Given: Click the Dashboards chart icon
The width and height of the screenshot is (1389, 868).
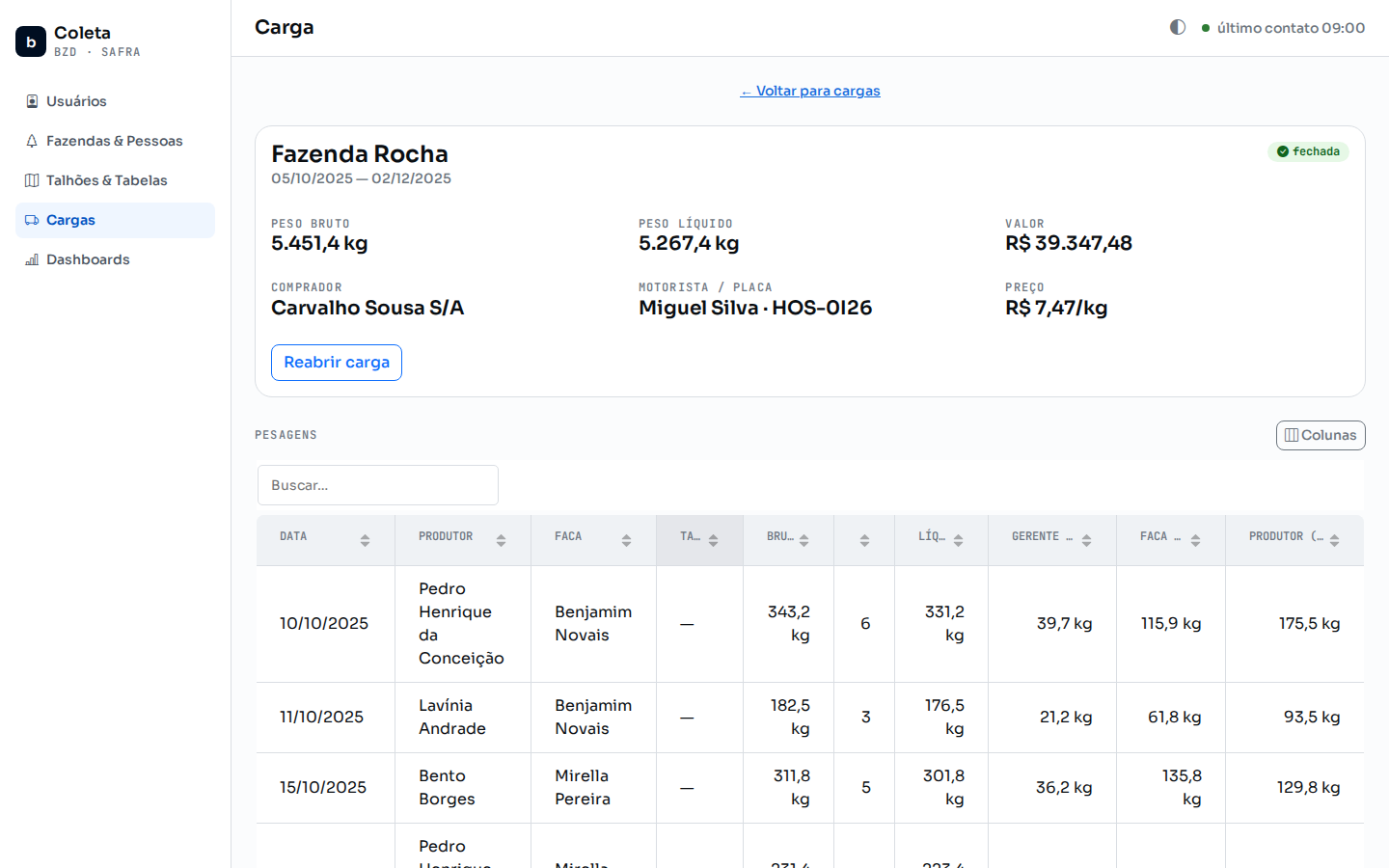Looking at the screenshot, I should pos(32,259).
